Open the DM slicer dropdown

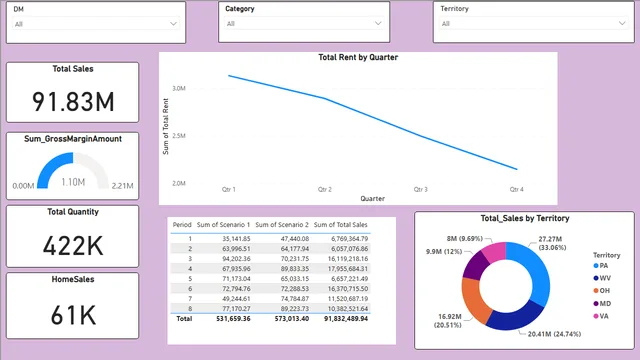pos(96,24)
